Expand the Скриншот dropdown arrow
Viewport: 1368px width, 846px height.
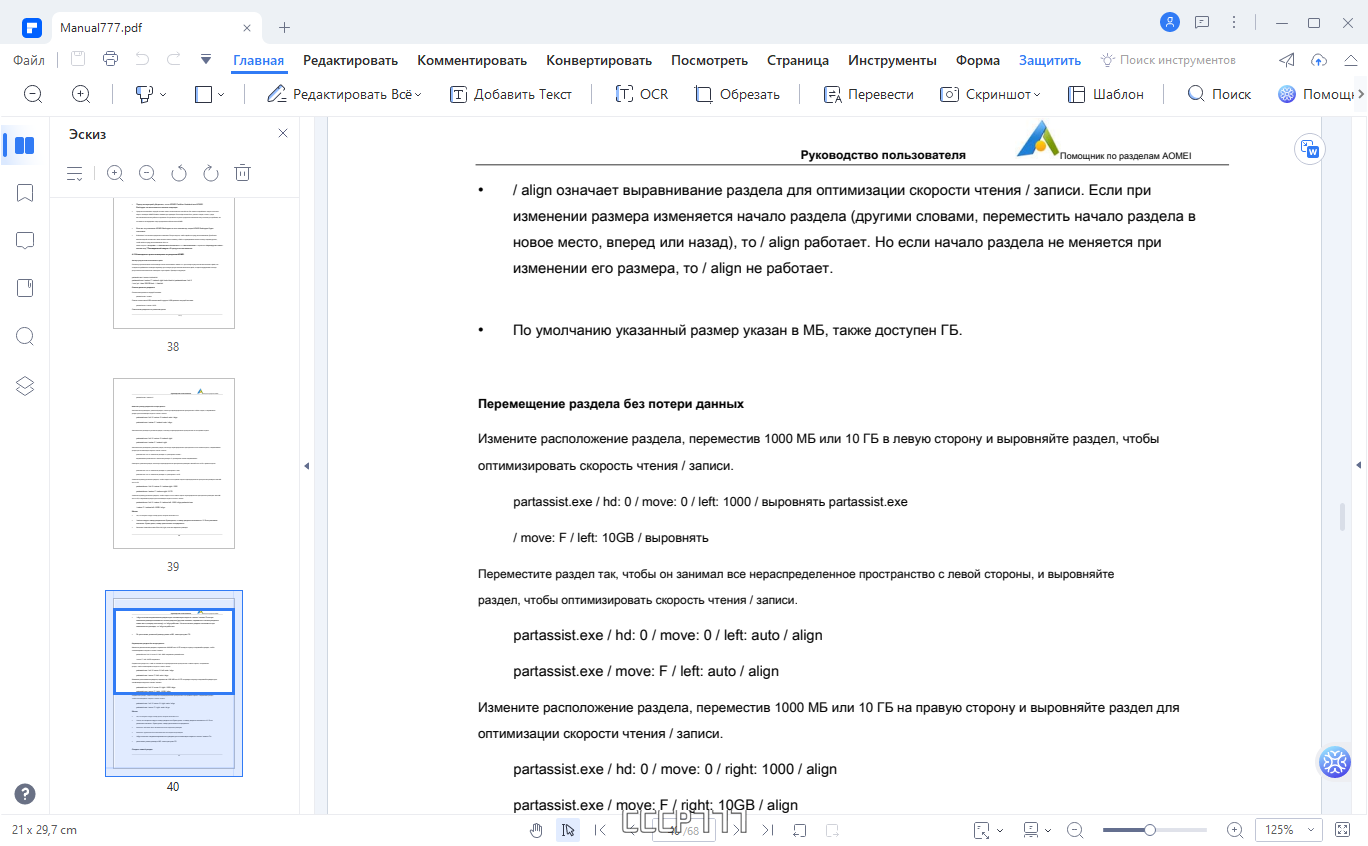[1037, 95]
